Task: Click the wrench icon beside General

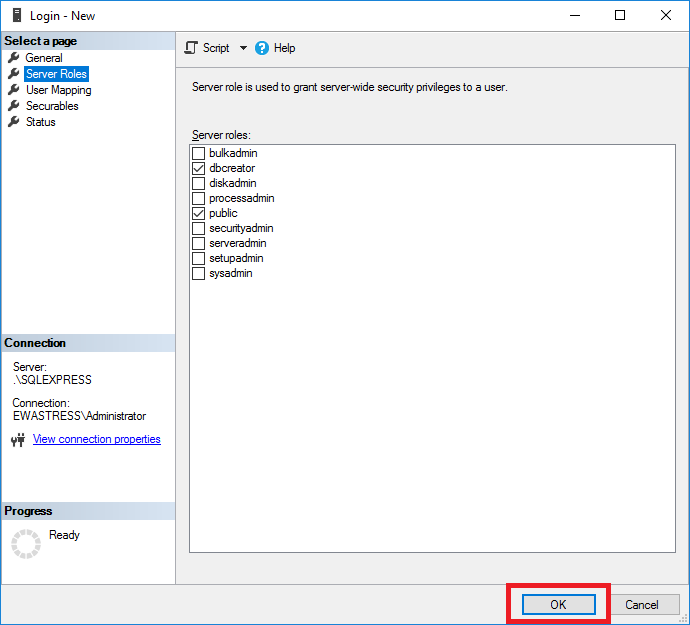Action: [x=14, y=58]
